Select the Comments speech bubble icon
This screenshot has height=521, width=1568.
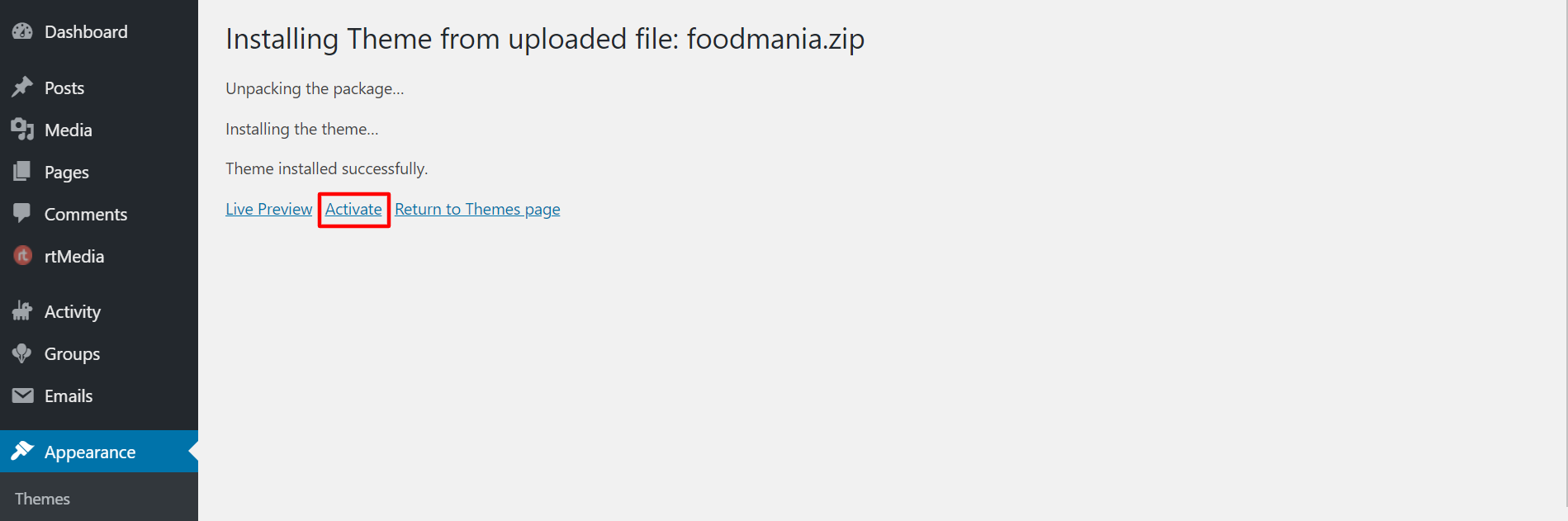(x=22, y=213)
